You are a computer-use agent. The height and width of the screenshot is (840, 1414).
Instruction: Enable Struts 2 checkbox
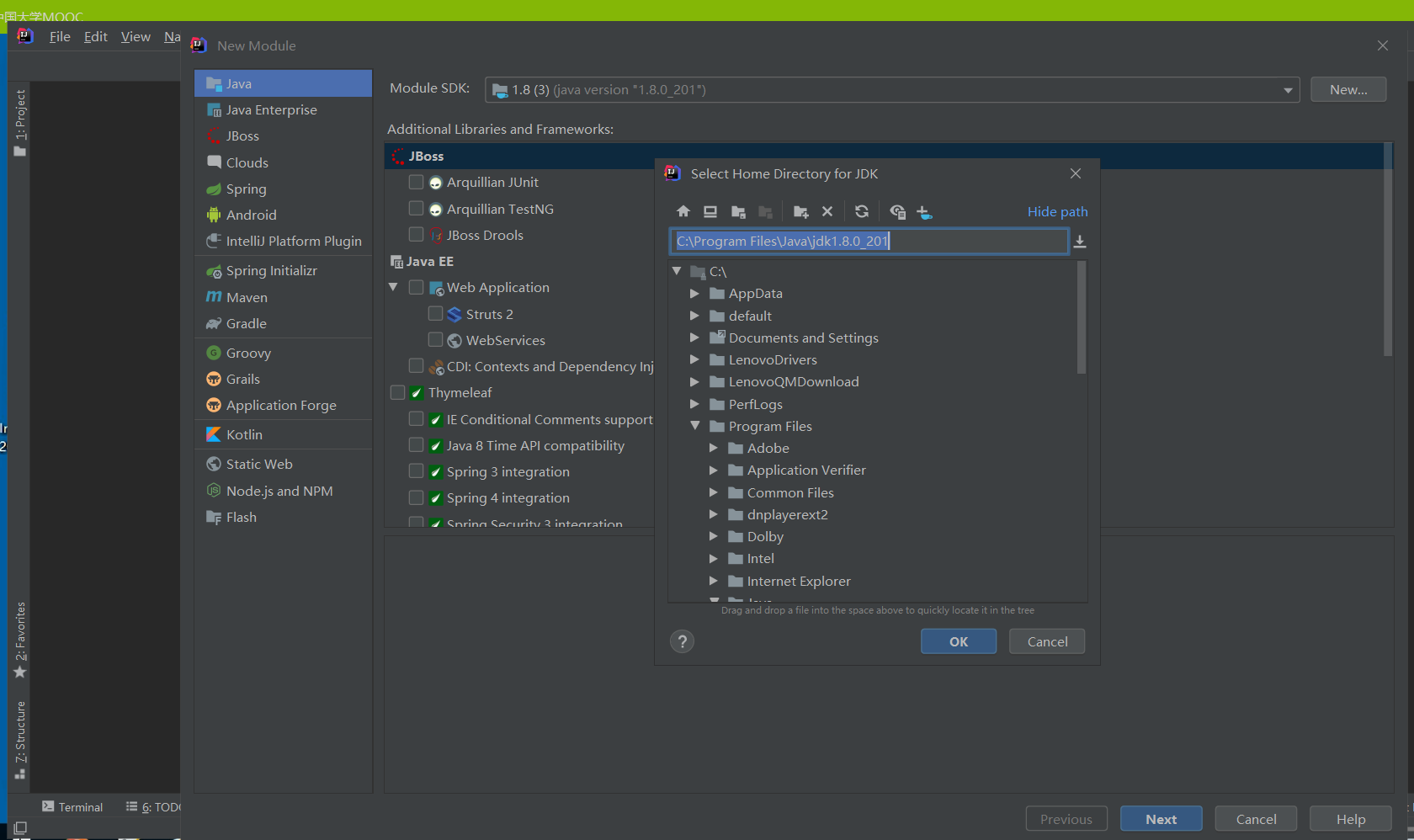coord(435,313)
